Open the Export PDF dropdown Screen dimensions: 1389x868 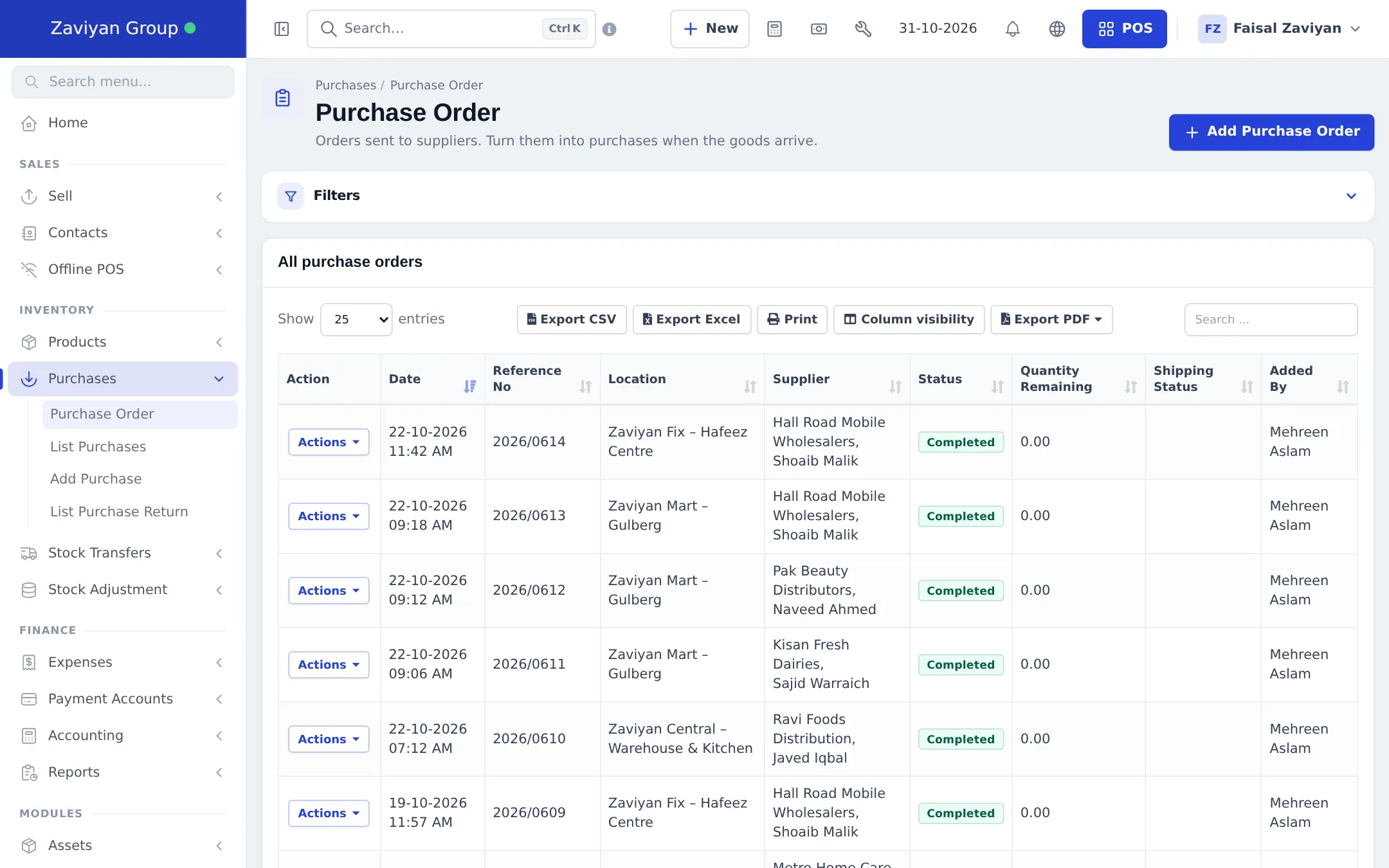point(1051,320)
